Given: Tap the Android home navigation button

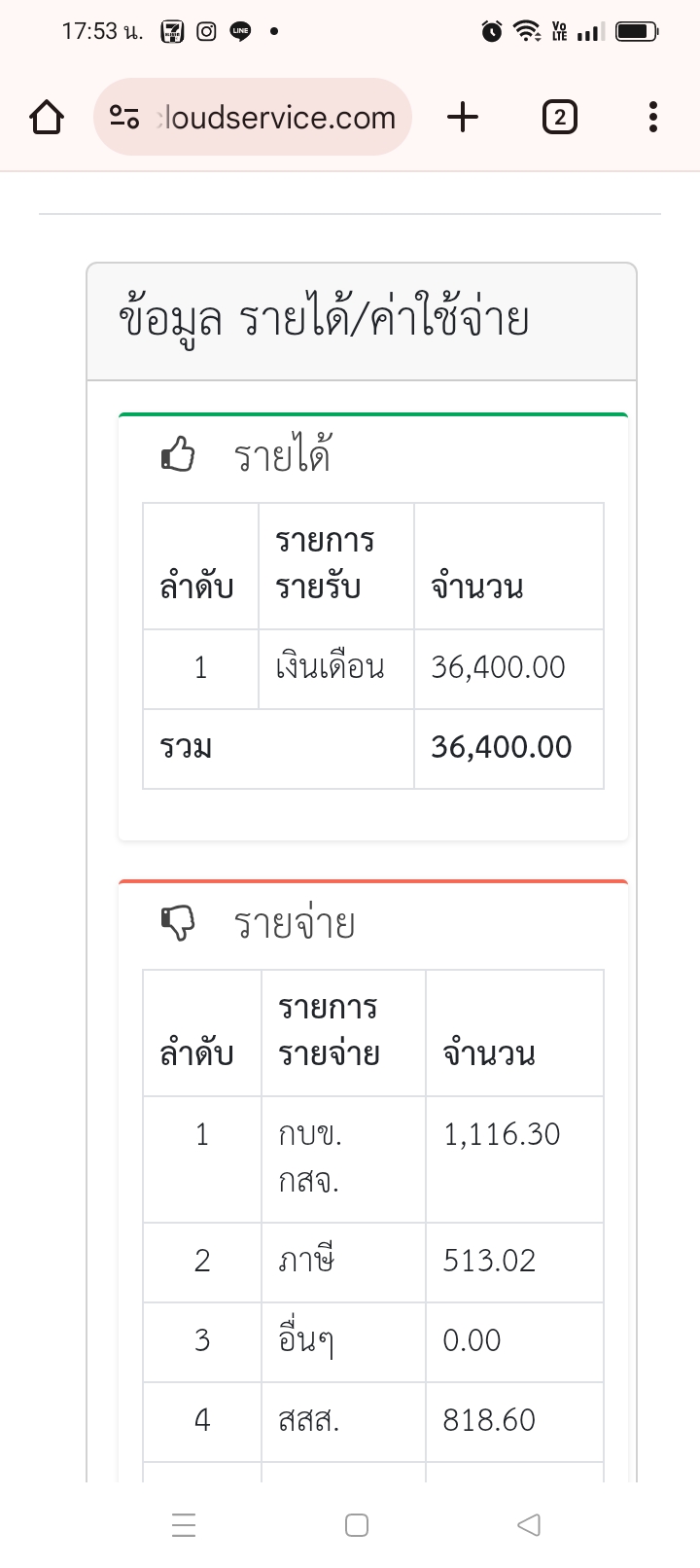Looking at the screenshot, I should (x=357, y=1524).
